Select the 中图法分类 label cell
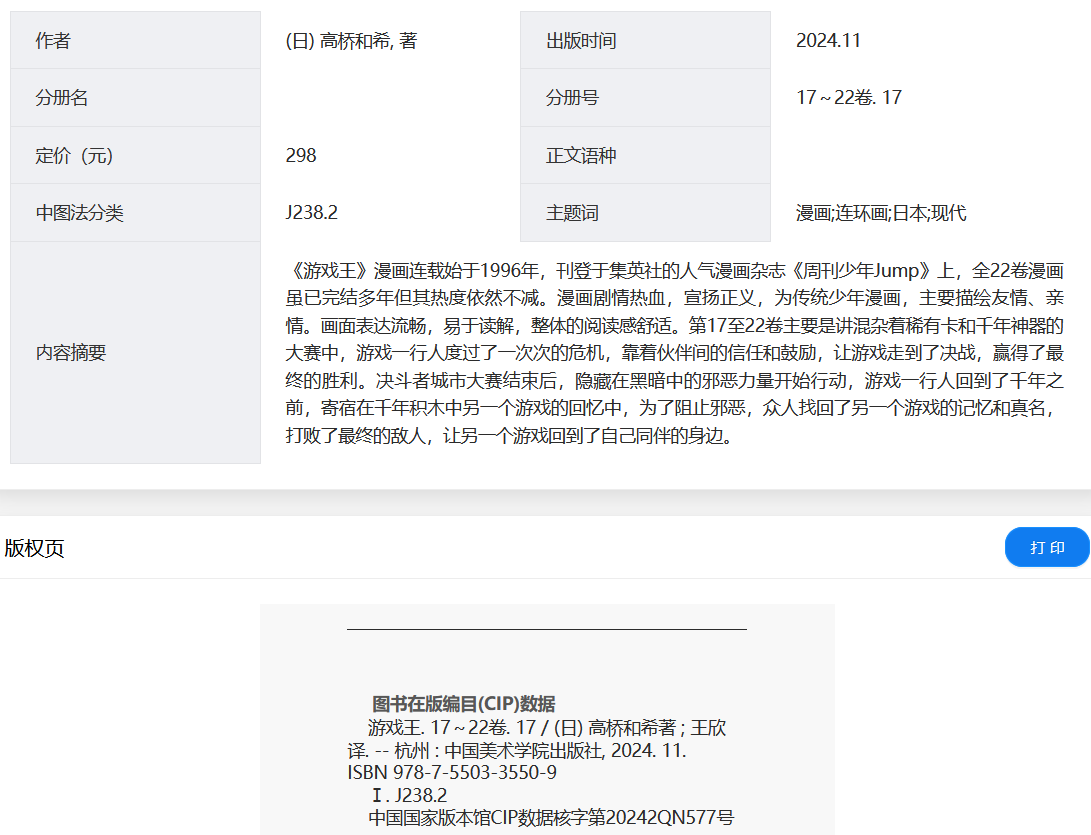 point(135,213)
